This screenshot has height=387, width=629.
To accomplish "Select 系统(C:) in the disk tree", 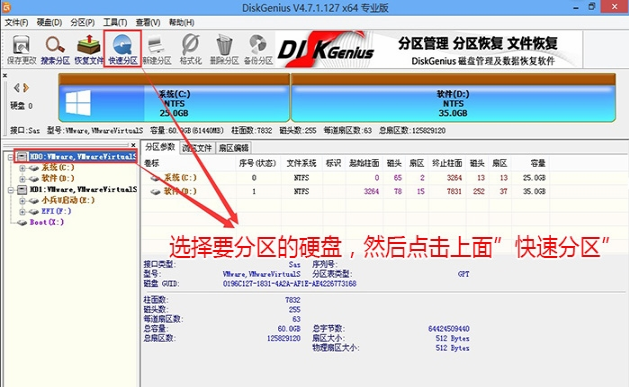I will [58, 167].
